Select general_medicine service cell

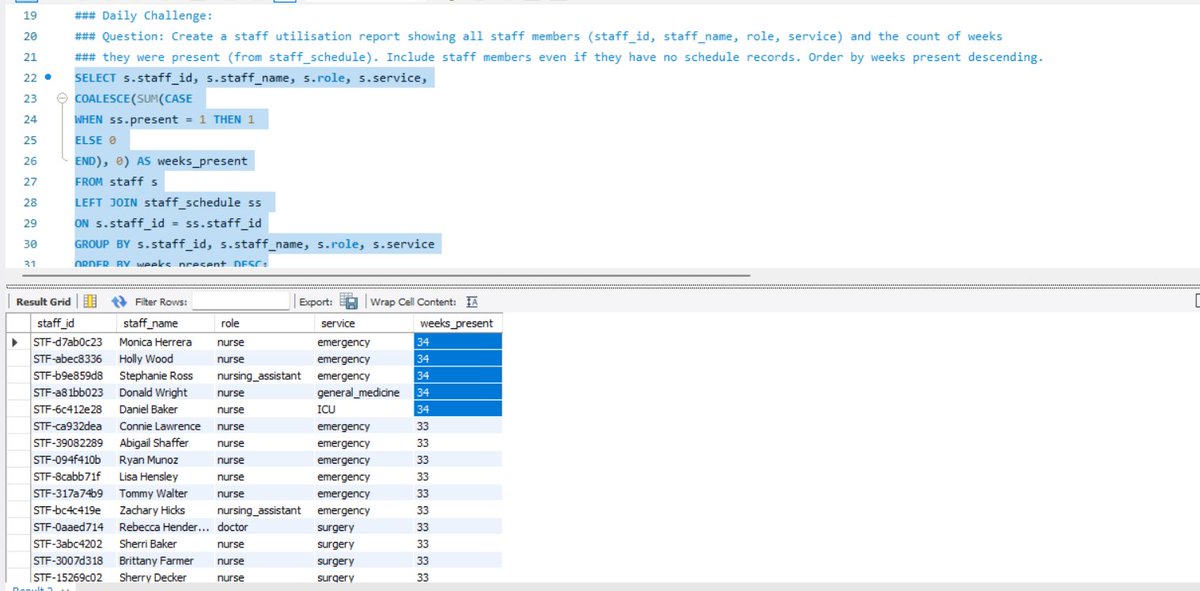click(362, 393)
